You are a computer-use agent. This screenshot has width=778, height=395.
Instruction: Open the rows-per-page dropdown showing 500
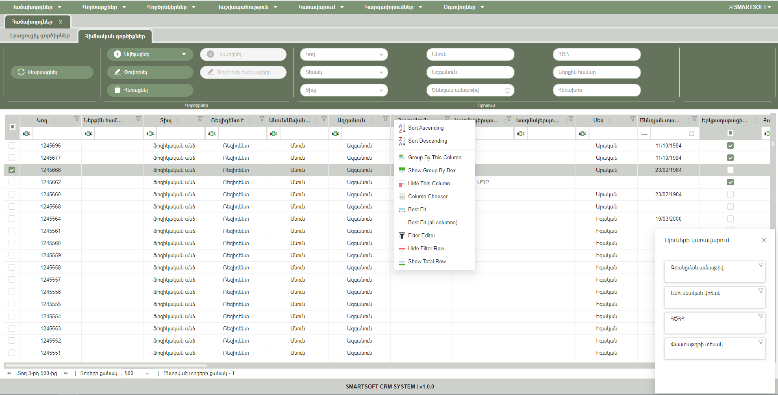137,373
